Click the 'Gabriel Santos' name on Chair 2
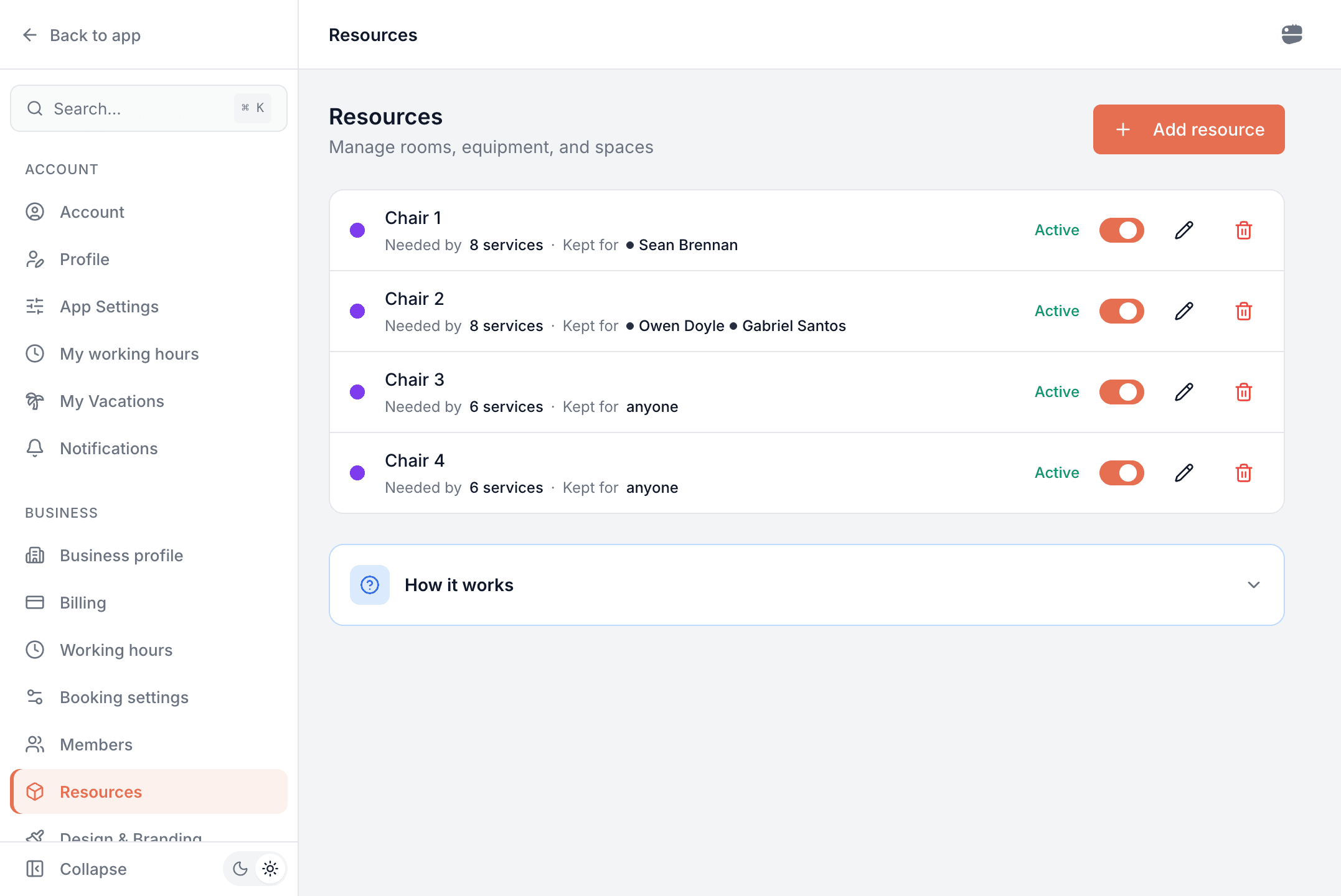 [x=794, y=326]
